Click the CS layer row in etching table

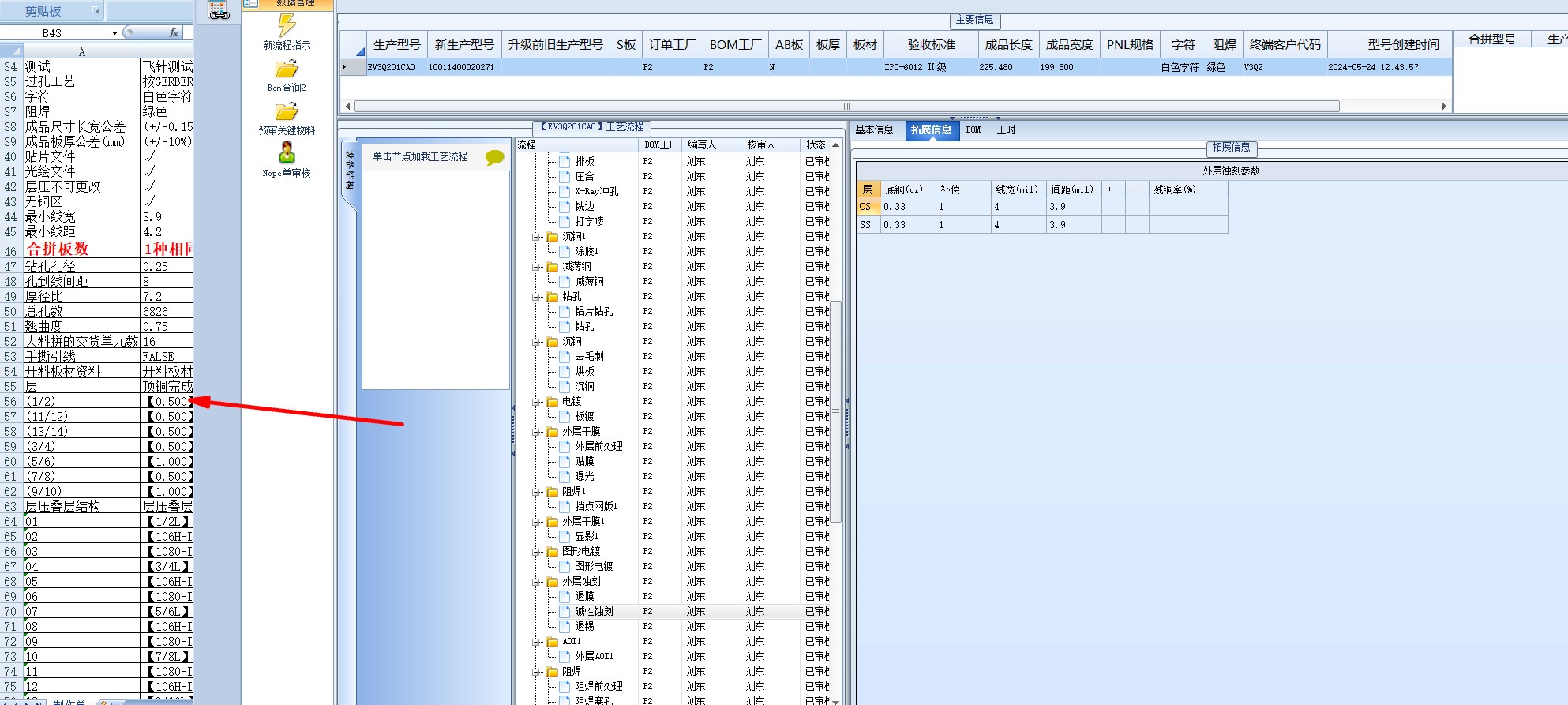(x=1042, y=207)
